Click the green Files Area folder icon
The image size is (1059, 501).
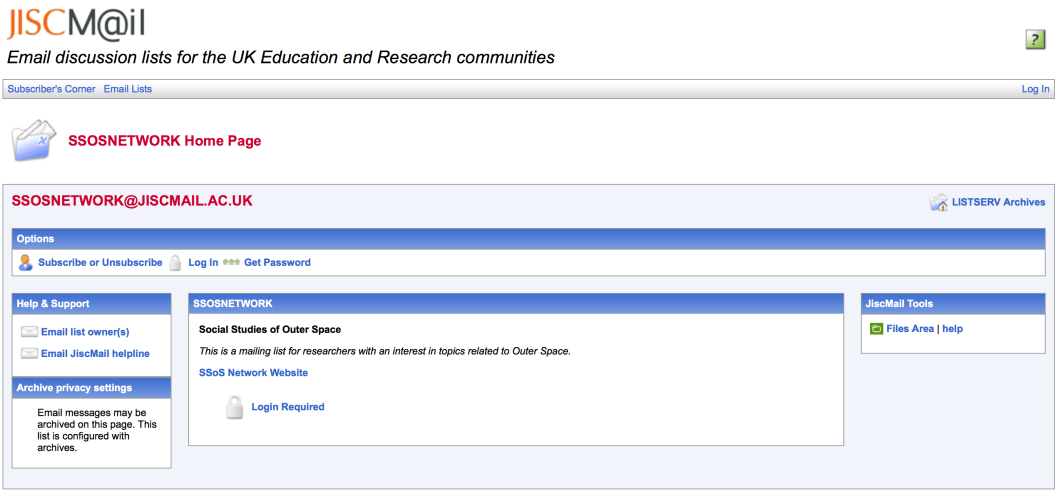876,329
